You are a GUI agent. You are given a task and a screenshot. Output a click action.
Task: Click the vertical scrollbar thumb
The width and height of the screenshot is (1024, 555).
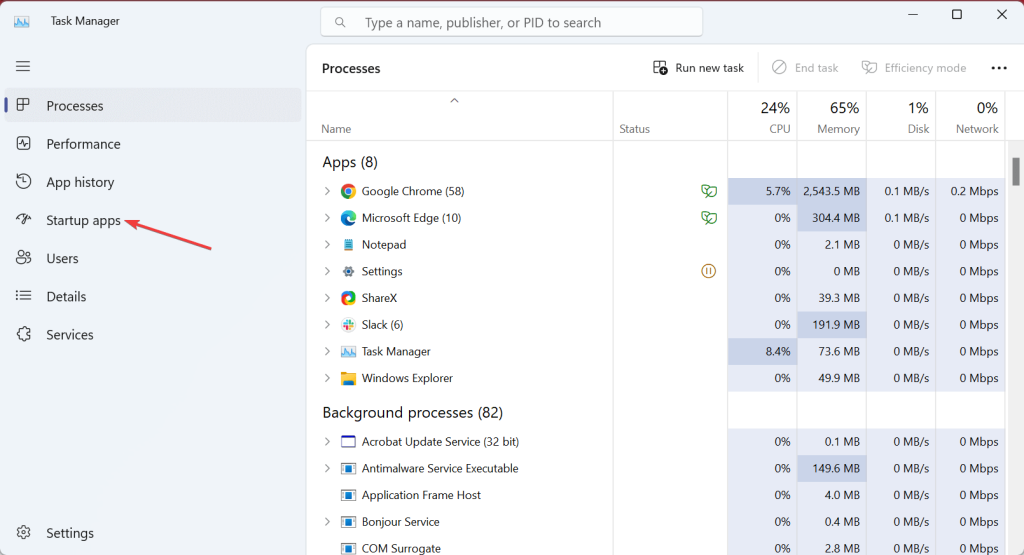pyautogui.click(x=1016, y=171)
